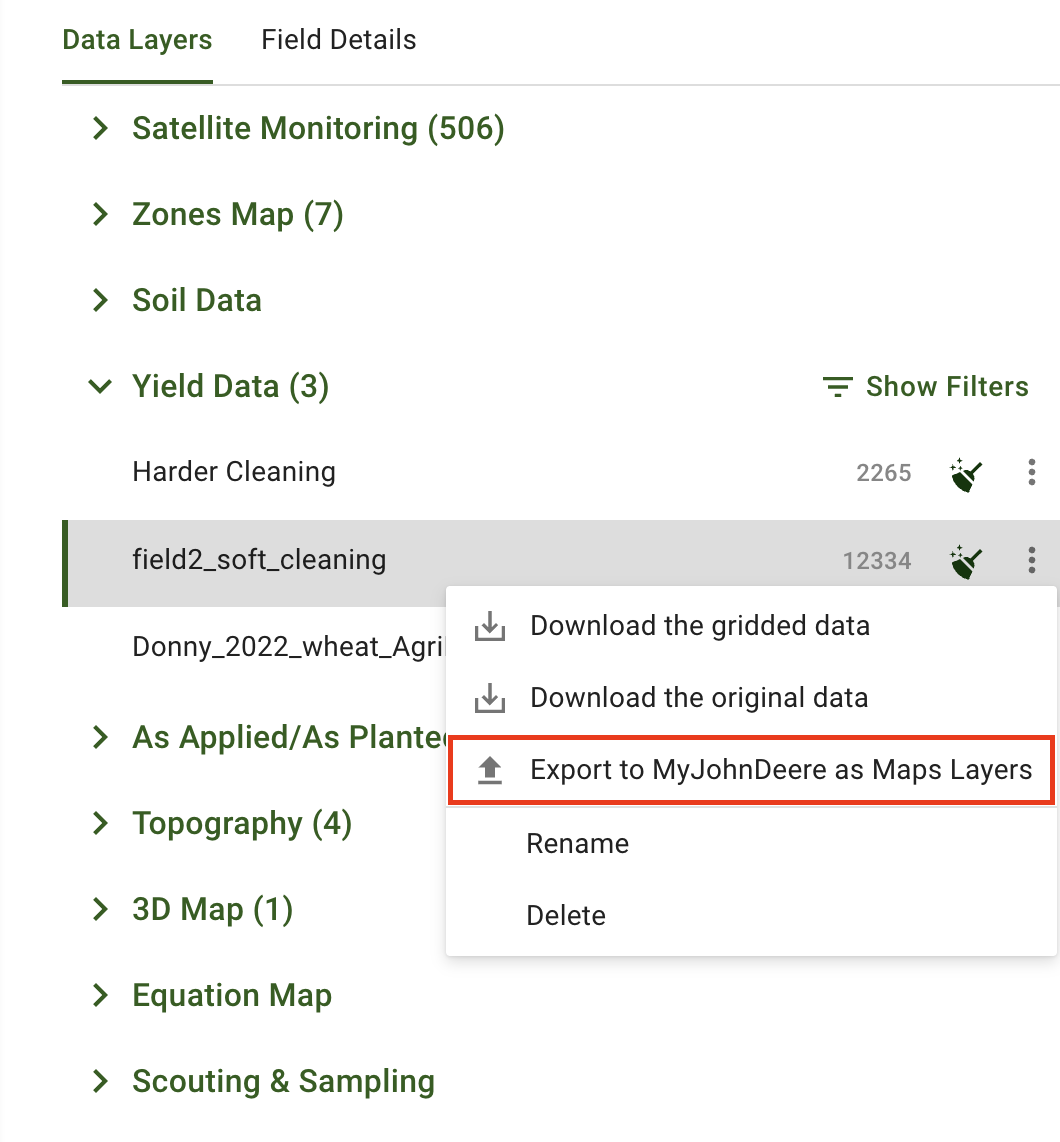Expand the Zones Map section

[100, 215]
